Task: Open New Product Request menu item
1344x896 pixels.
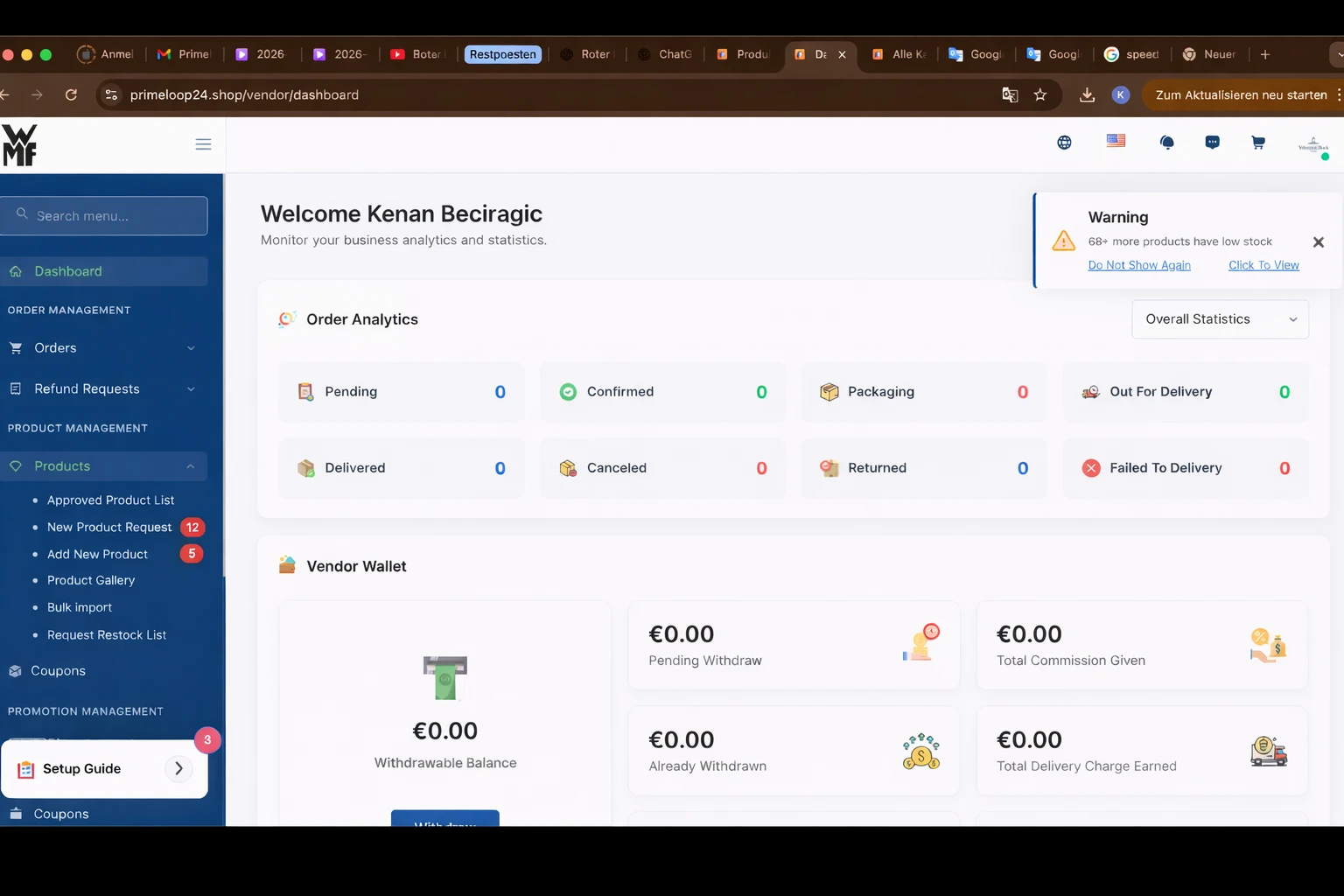Action: pos(109,528)
